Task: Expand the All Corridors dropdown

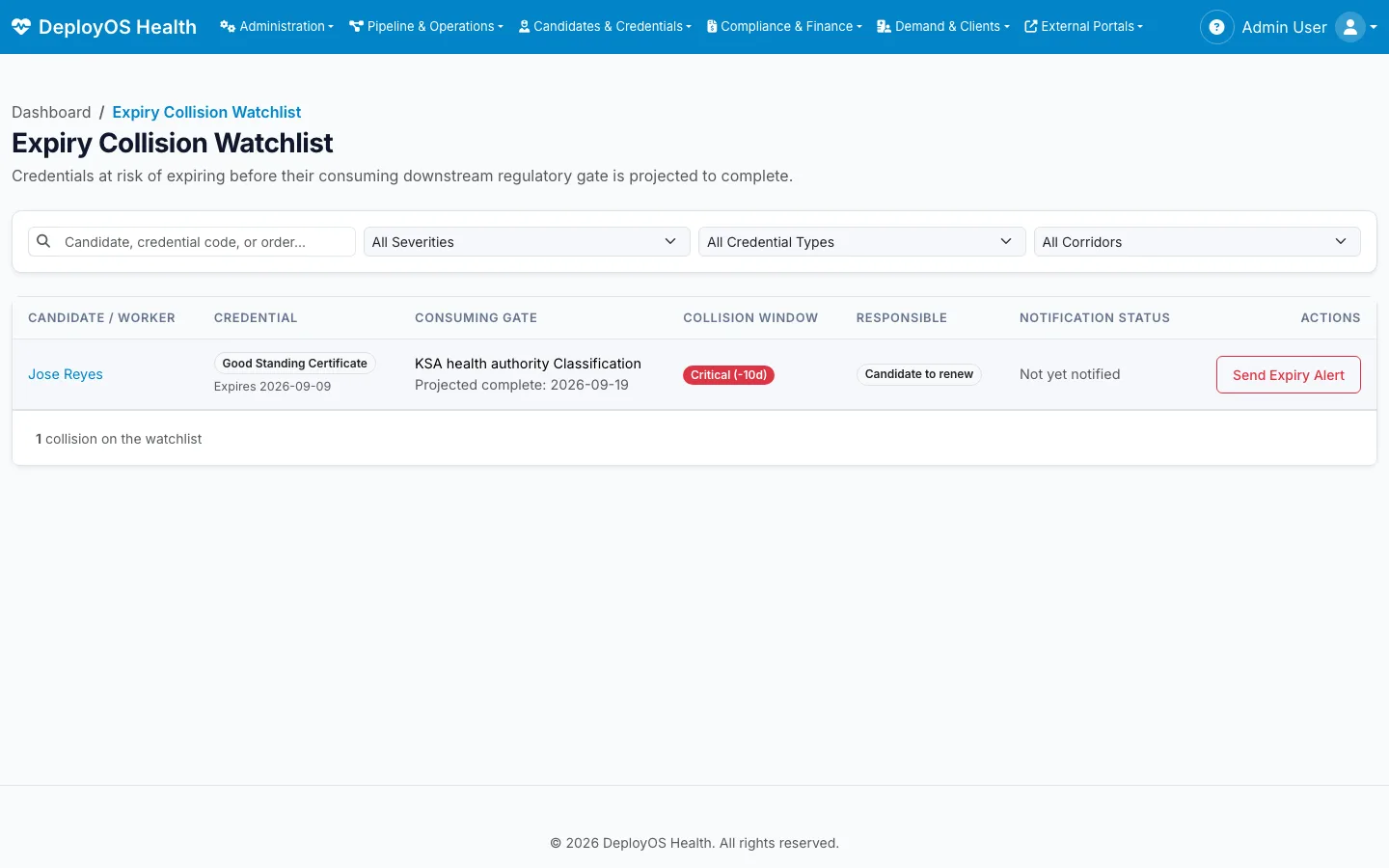Action: click(x=1197, y=242)
